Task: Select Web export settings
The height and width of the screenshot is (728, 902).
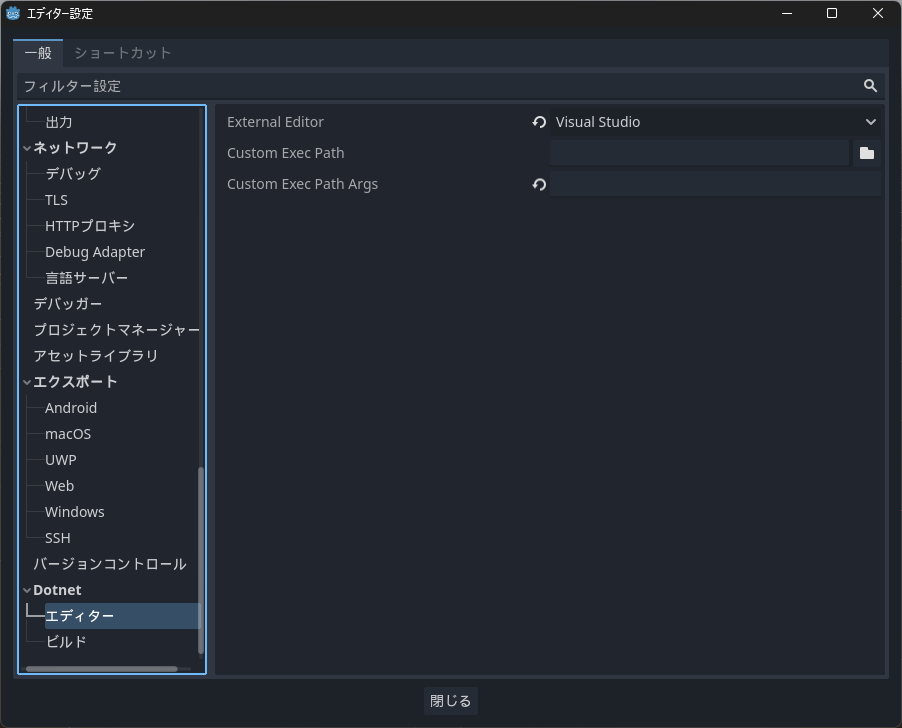Action: 59,486
